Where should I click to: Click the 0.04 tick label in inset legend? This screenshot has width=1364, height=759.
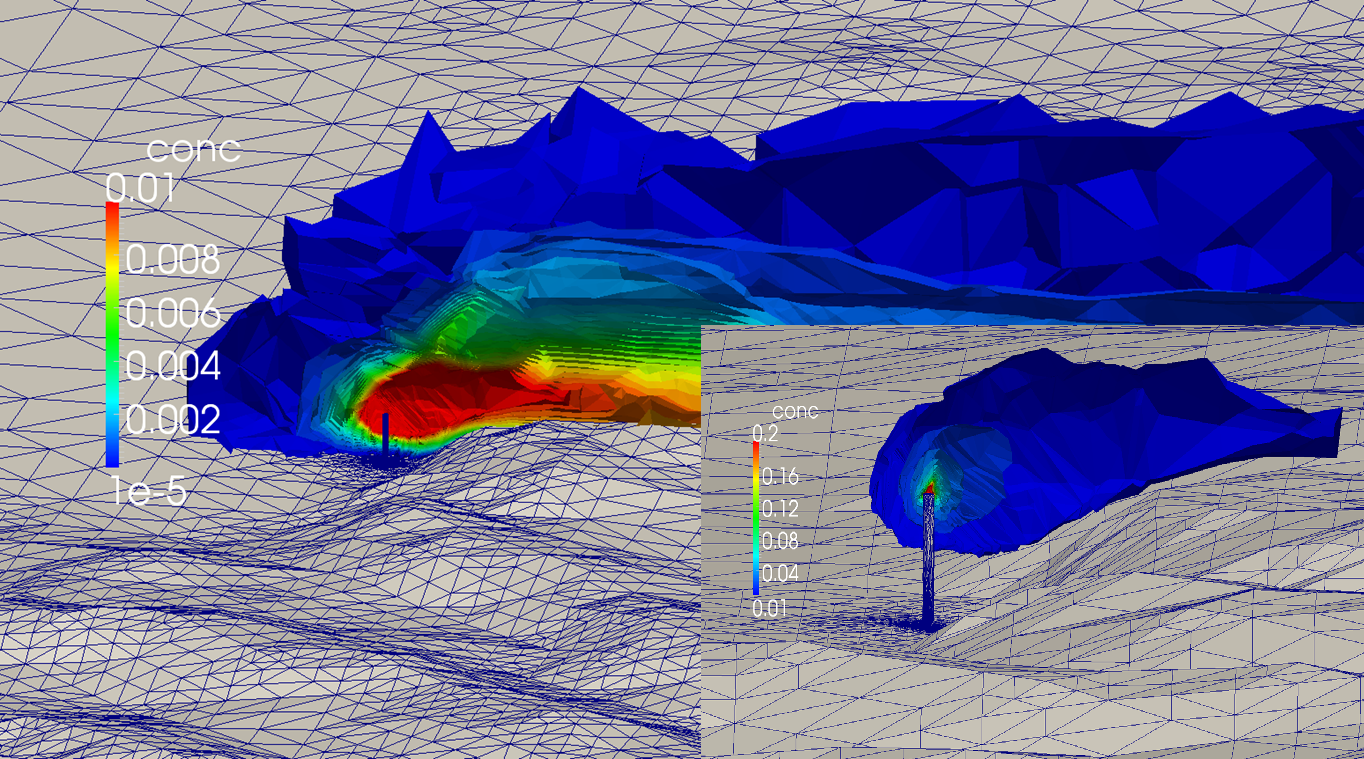pos(780,575)
